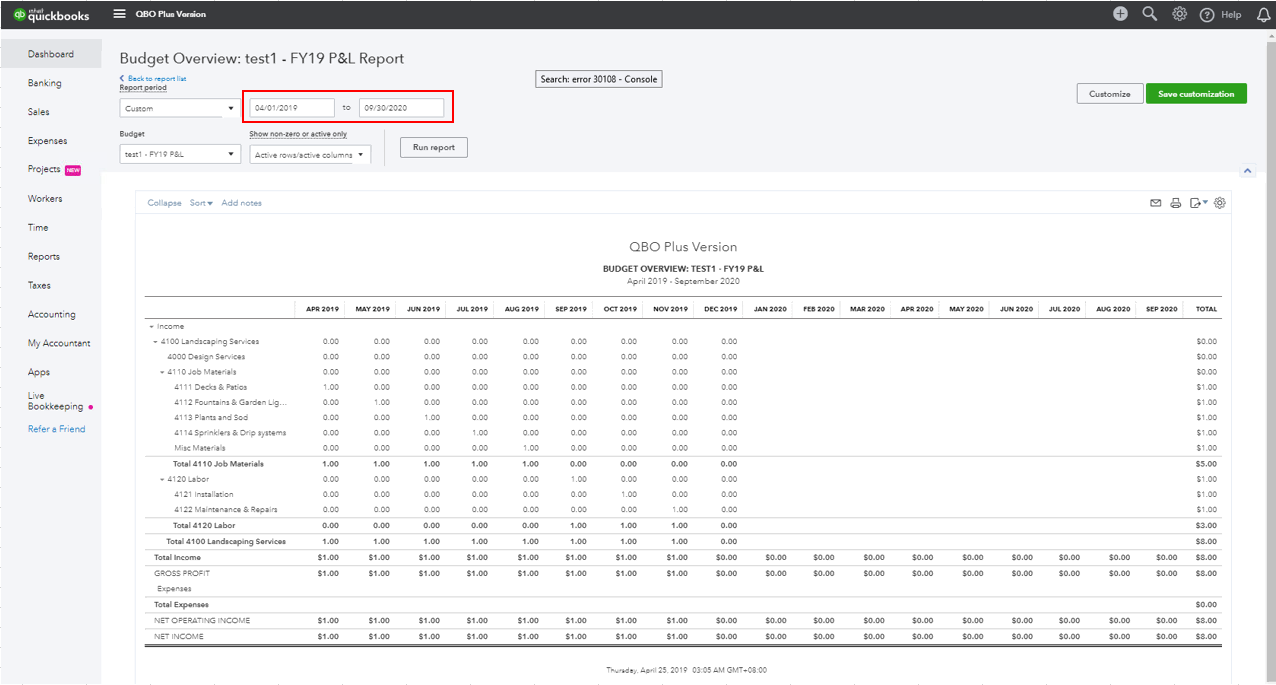Open the search magnifier icon
The height and width of the screenshot is (685, 1276).
[x=1150, y=14]
